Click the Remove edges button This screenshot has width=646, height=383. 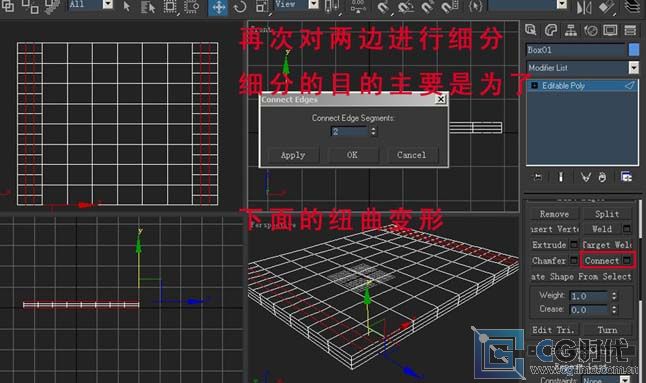(x=554, y=214)
